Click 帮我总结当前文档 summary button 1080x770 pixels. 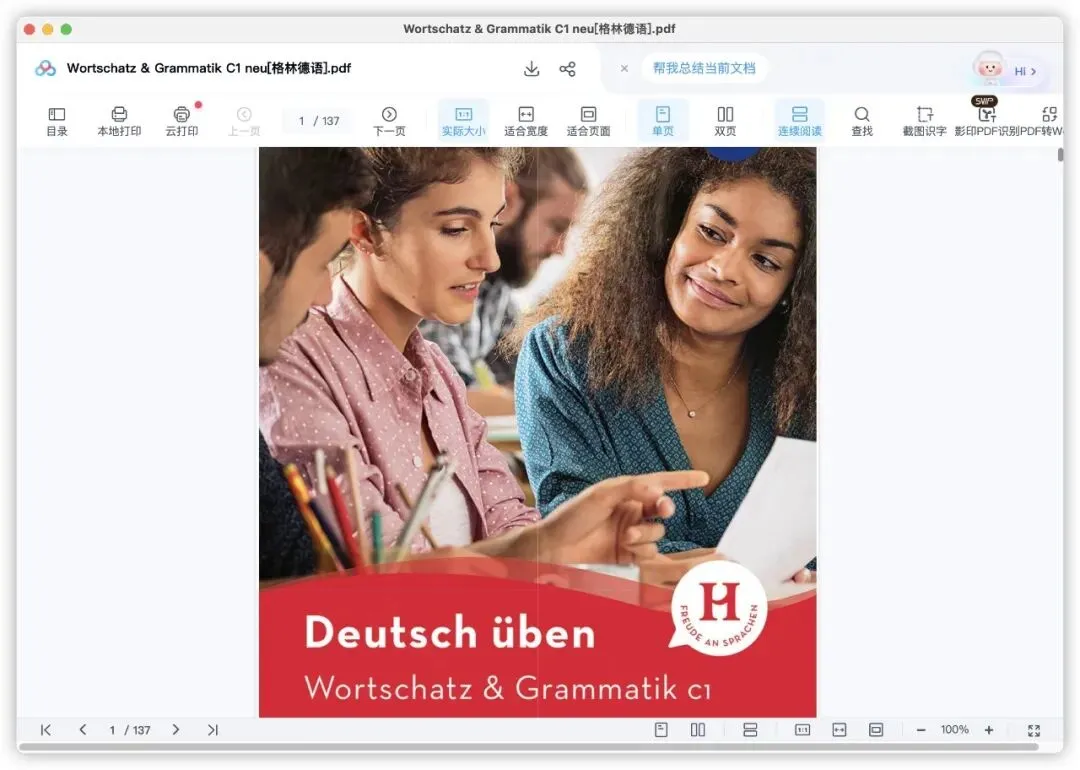704,68
